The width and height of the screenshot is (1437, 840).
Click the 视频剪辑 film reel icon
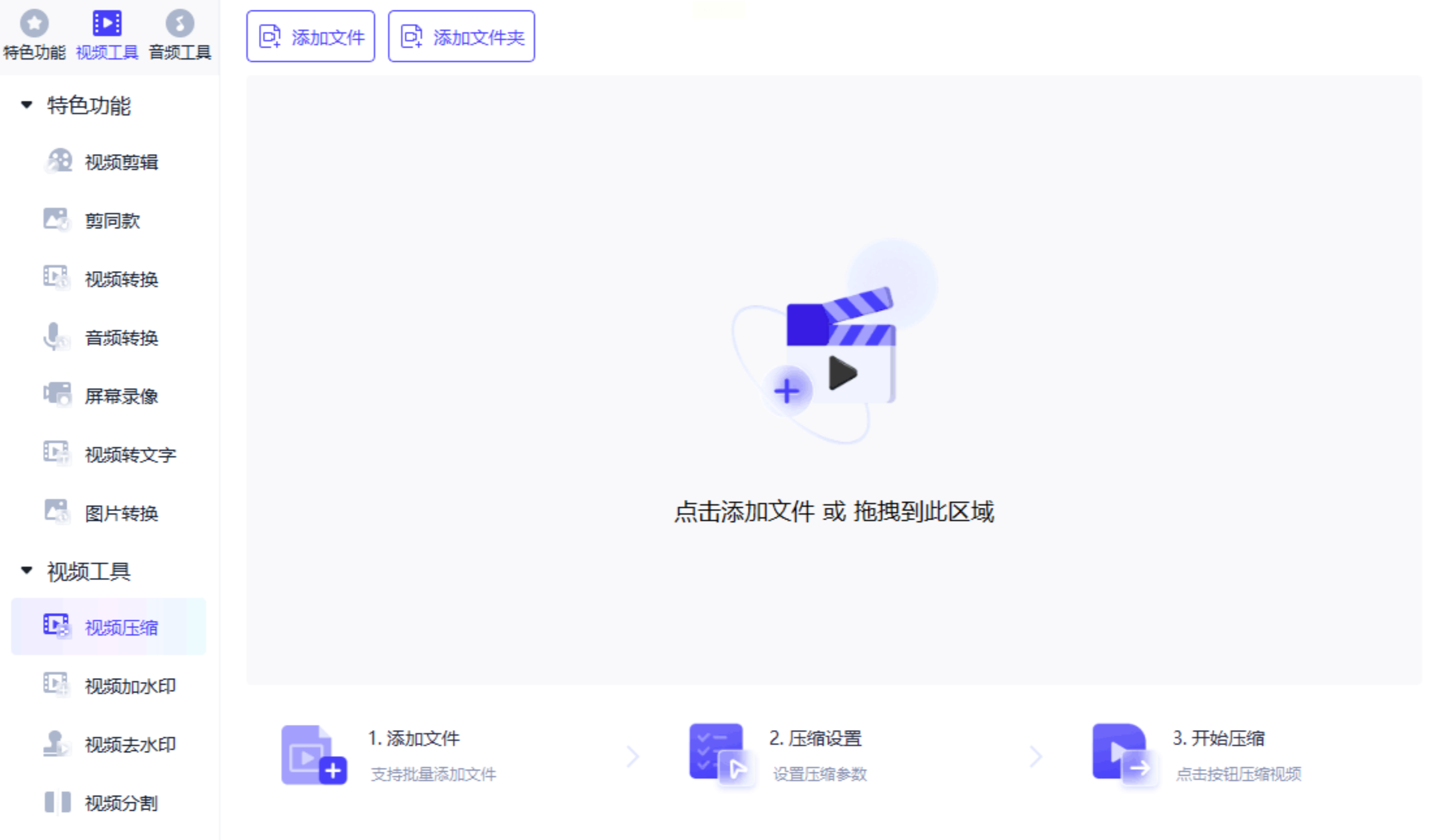pos(59,161)
